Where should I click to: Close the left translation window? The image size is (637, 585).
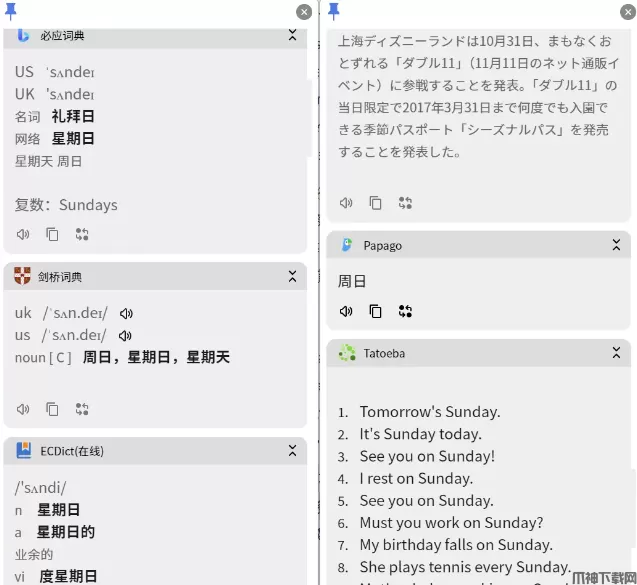304,12
